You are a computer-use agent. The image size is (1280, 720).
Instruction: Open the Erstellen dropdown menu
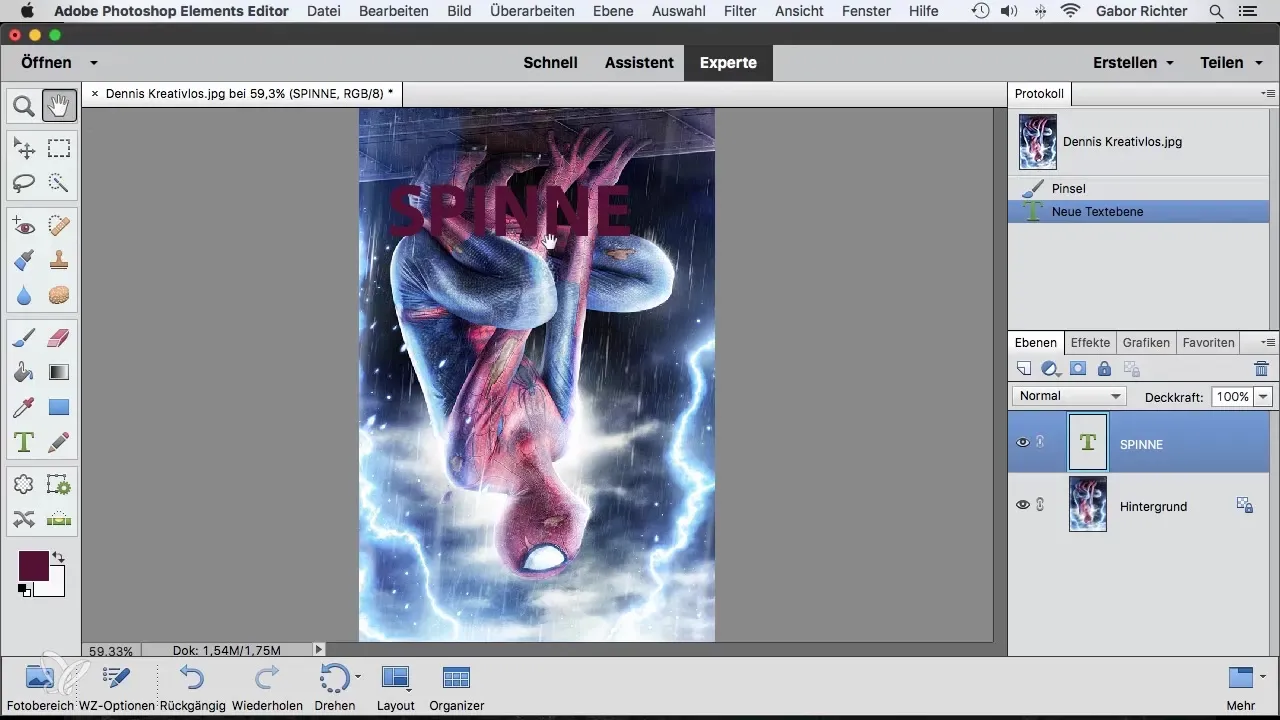click(1133, 62)
